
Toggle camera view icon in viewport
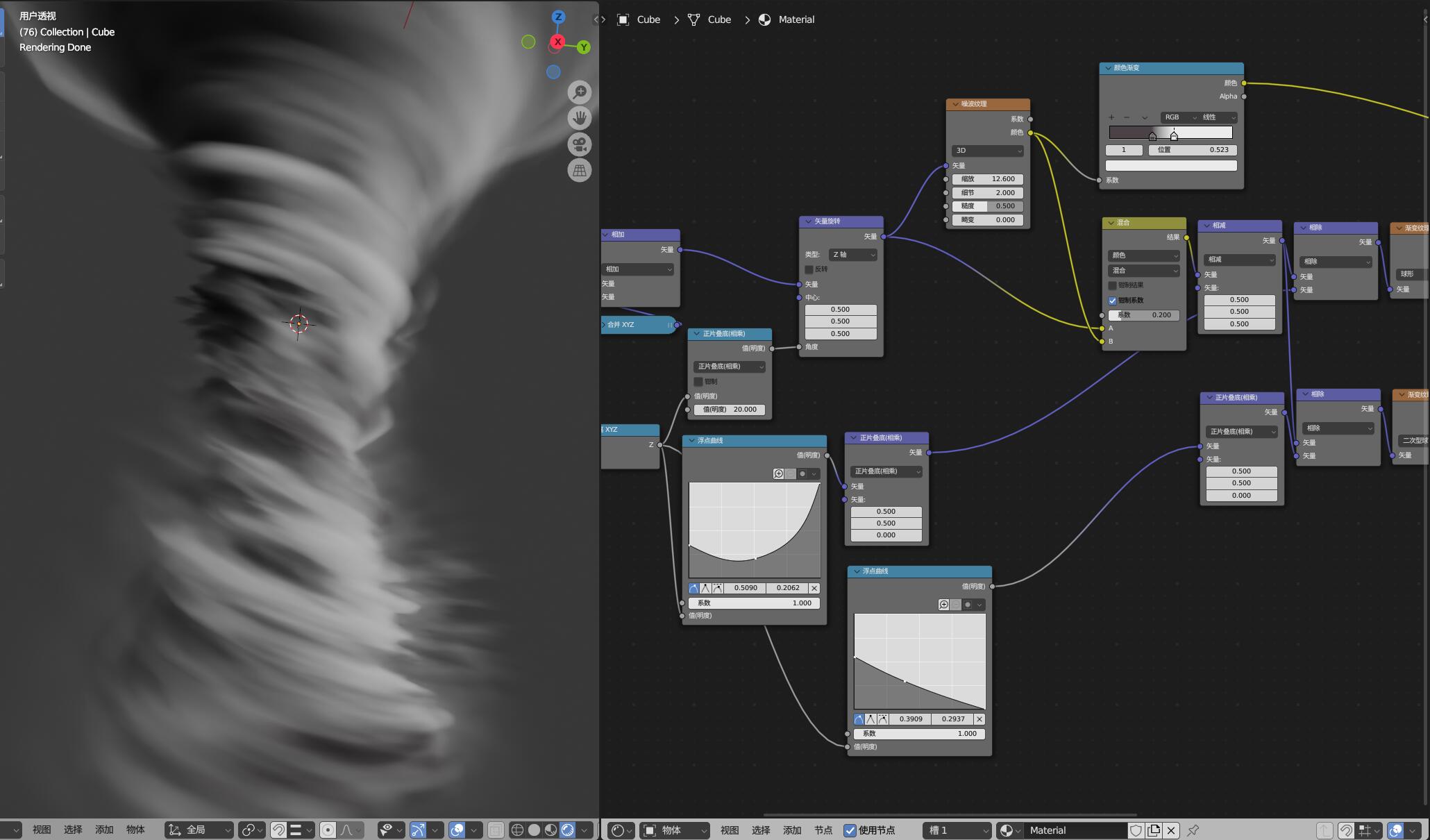[580, 144]
